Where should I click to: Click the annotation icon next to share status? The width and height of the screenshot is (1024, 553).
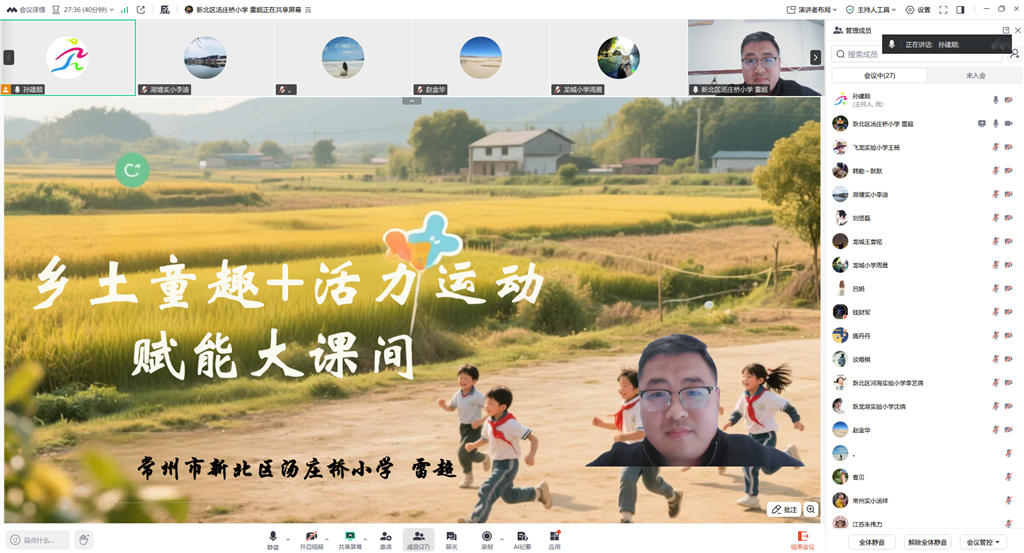pyautogui.click(x=165, y=10)
